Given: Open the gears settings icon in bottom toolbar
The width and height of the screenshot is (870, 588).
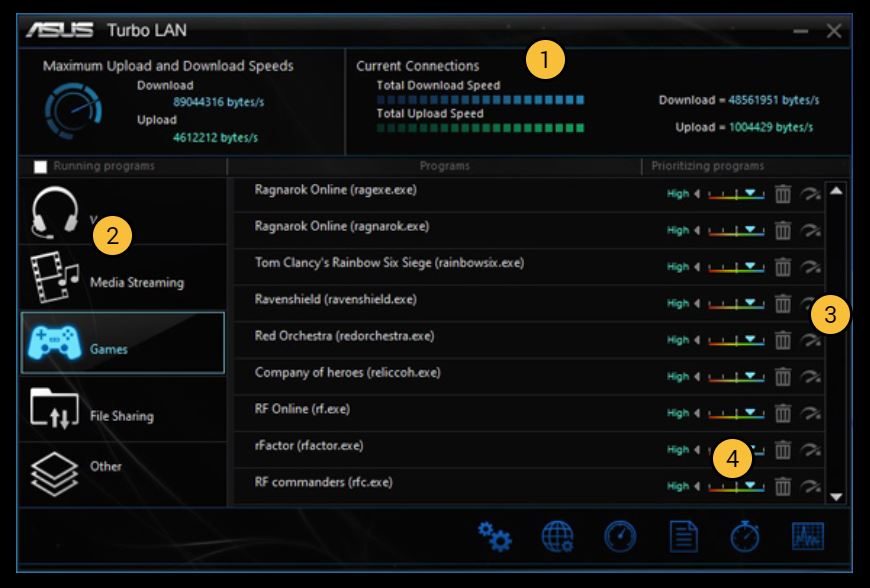Looking at the screenshot, I should [x=494, y=536].
